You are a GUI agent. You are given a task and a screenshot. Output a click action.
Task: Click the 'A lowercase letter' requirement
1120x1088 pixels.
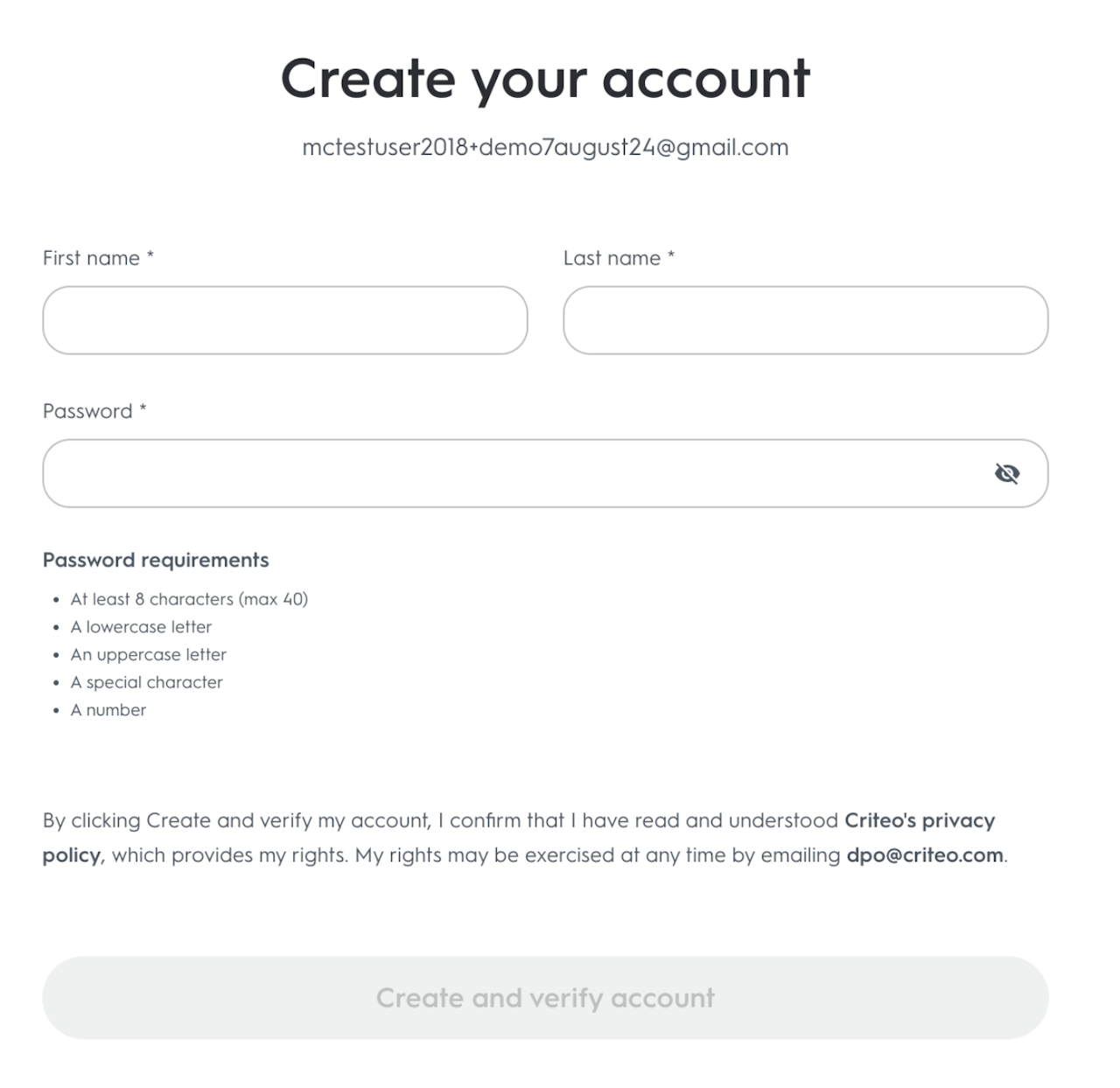pyautogui.click(x=141, y=627)
